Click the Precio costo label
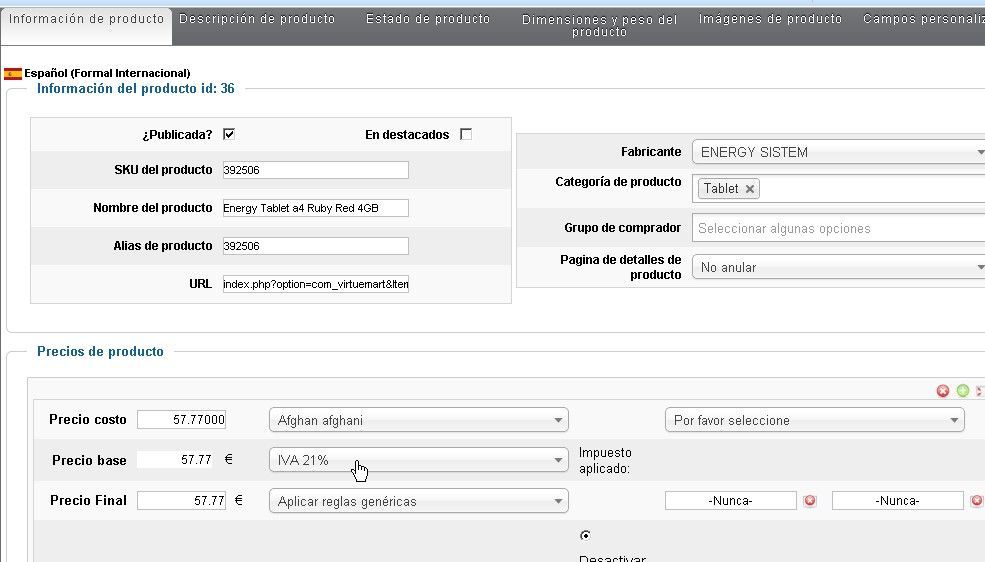The image size is (985, 562). 88,419
